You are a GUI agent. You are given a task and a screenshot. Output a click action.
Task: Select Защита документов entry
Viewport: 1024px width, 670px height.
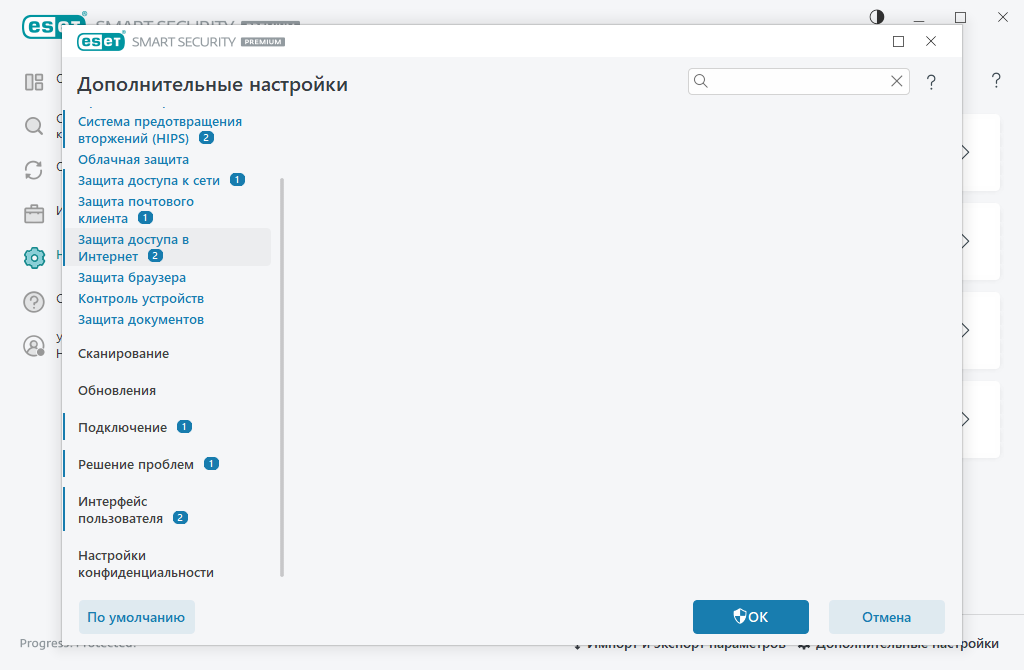tap(141, 319)
